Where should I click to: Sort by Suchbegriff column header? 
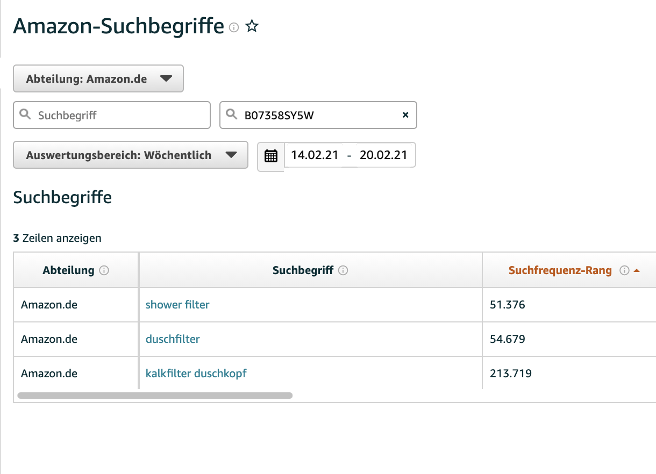(x=303, y=270)
